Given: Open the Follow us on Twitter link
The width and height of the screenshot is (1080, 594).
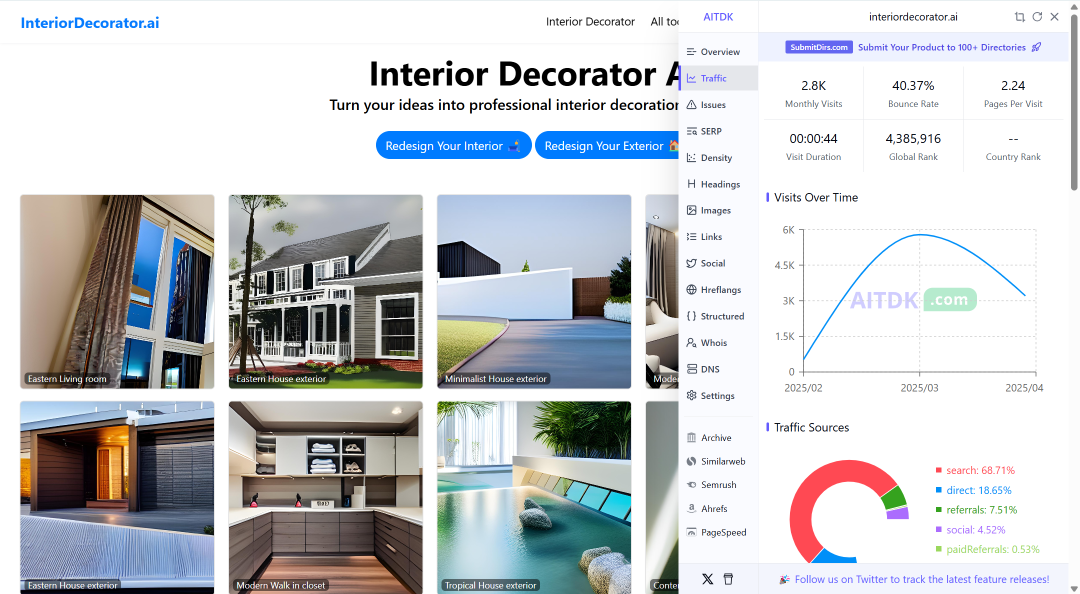Looking at the screenshot, I should (x=922, y=580).
